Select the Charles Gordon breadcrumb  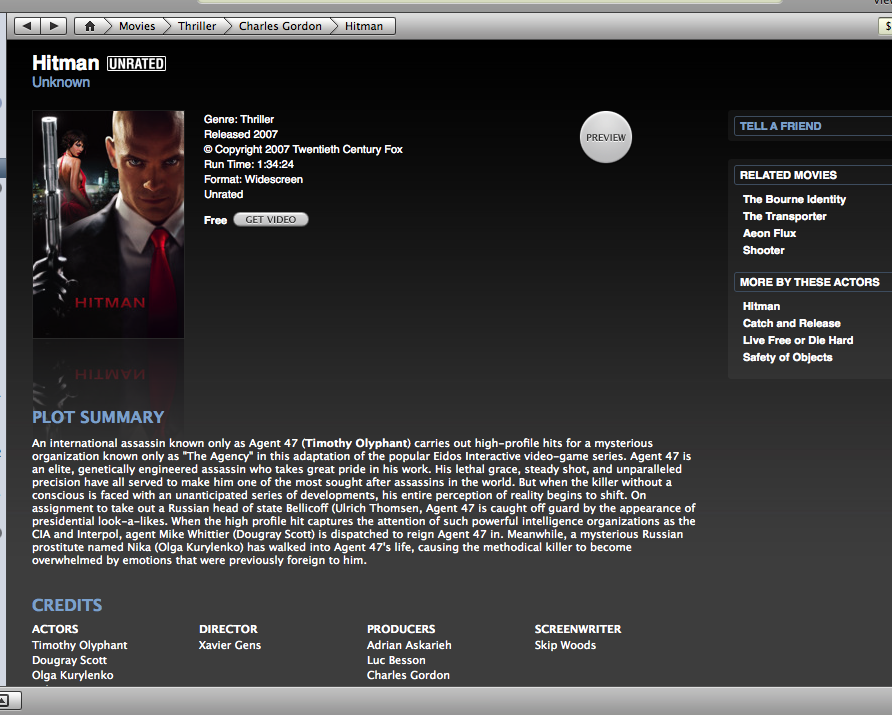pyautogui.click(x=280, y=26)
